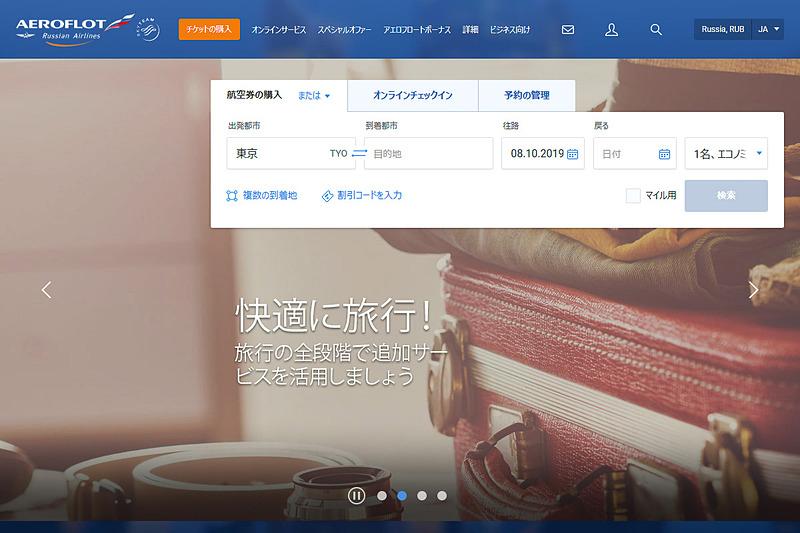Open the 詳細 menu
Image resolution: width=800 pixels, height=533 pixels.
pos(470,30)
